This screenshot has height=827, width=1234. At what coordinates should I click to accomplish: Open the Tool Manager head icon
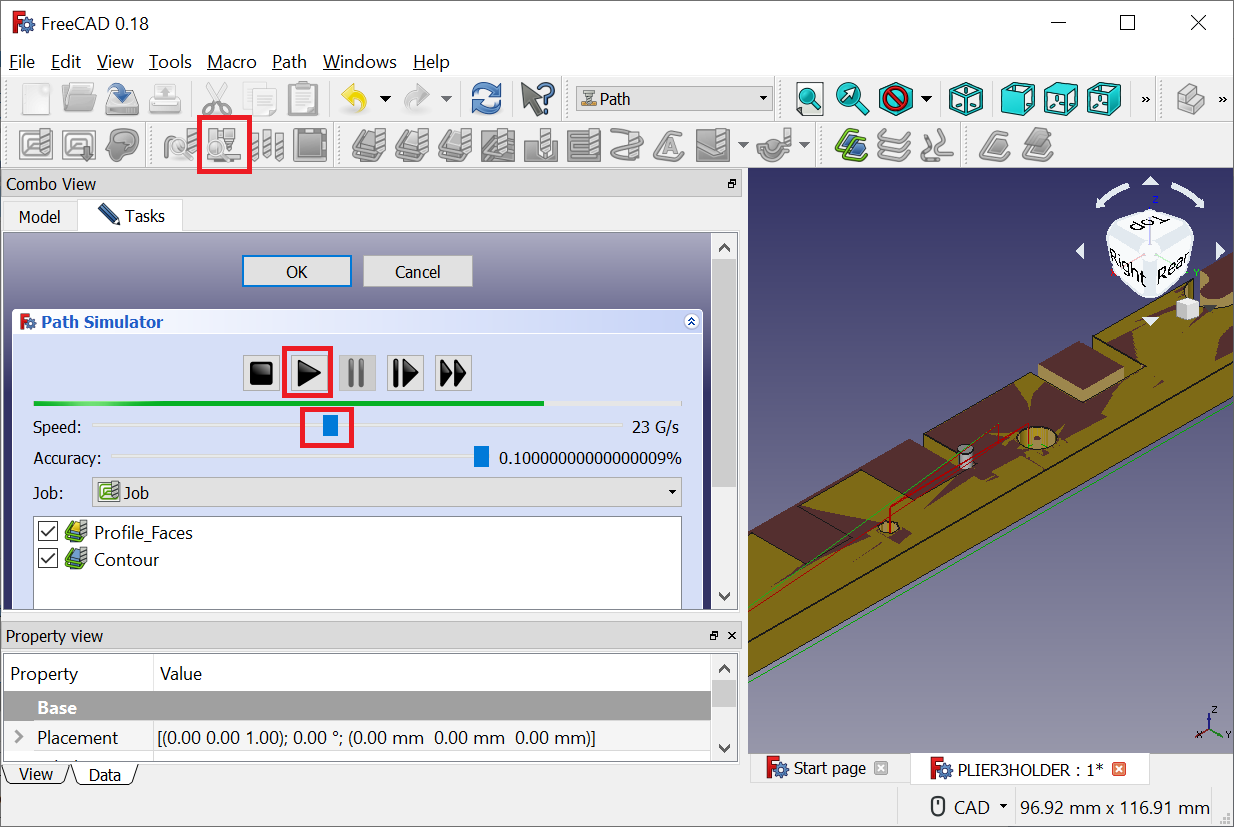[122, 146]
